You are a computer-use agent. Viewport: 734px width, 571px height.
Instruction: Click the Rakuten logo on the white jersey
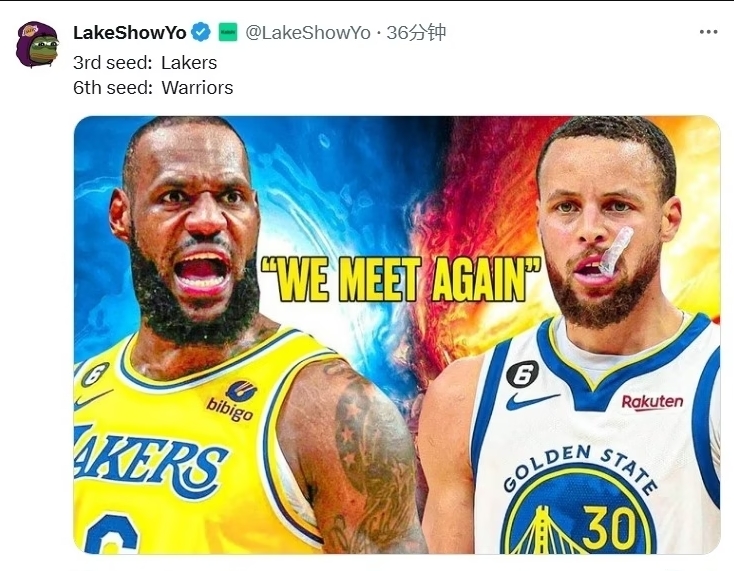pyautogui.click(x=652, y=402)
